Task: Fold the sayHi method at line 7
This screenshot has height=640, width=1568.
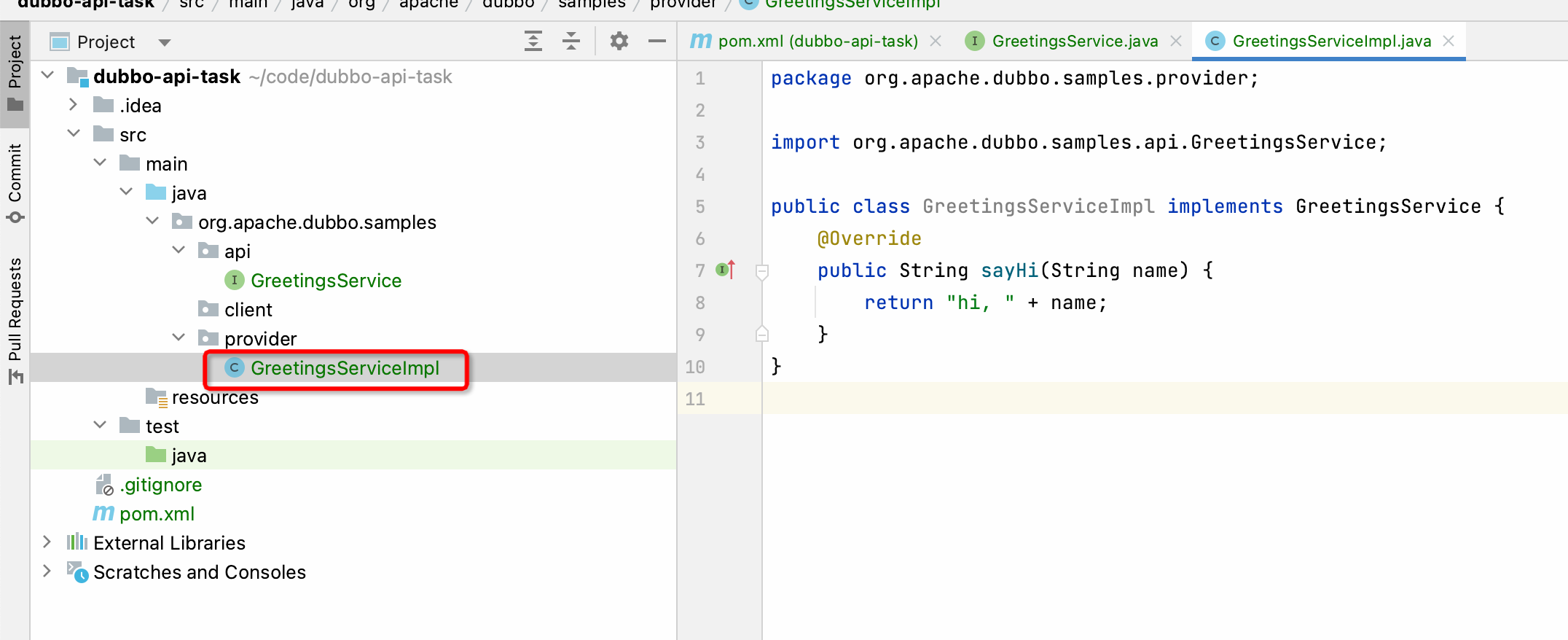Action: click(762, 272)
